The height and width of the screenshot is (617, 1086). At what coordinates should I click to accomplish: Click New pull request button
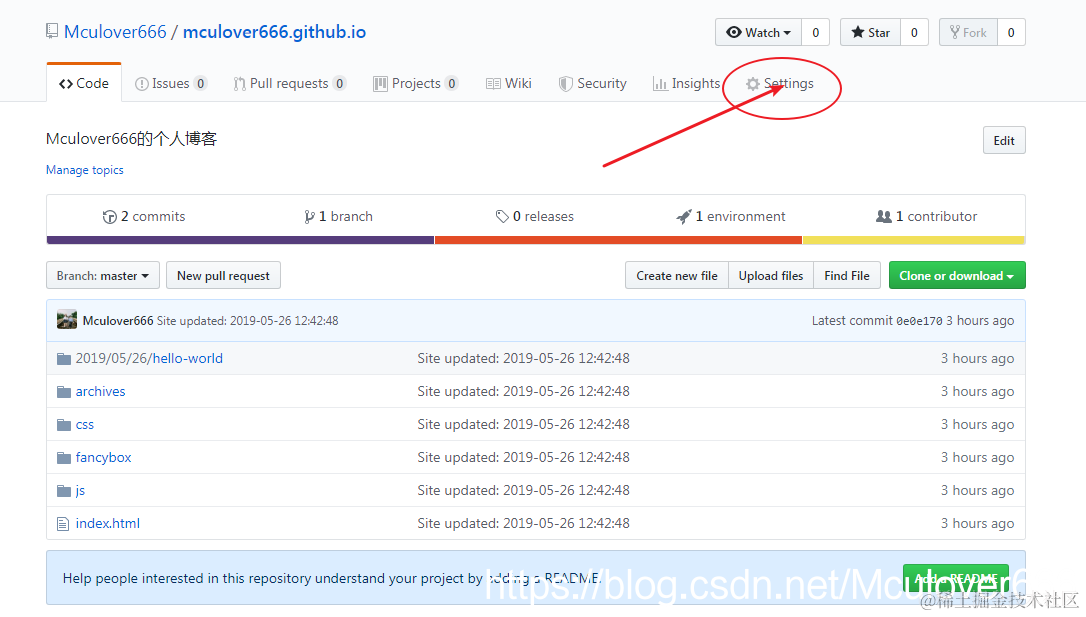point(223,276)
